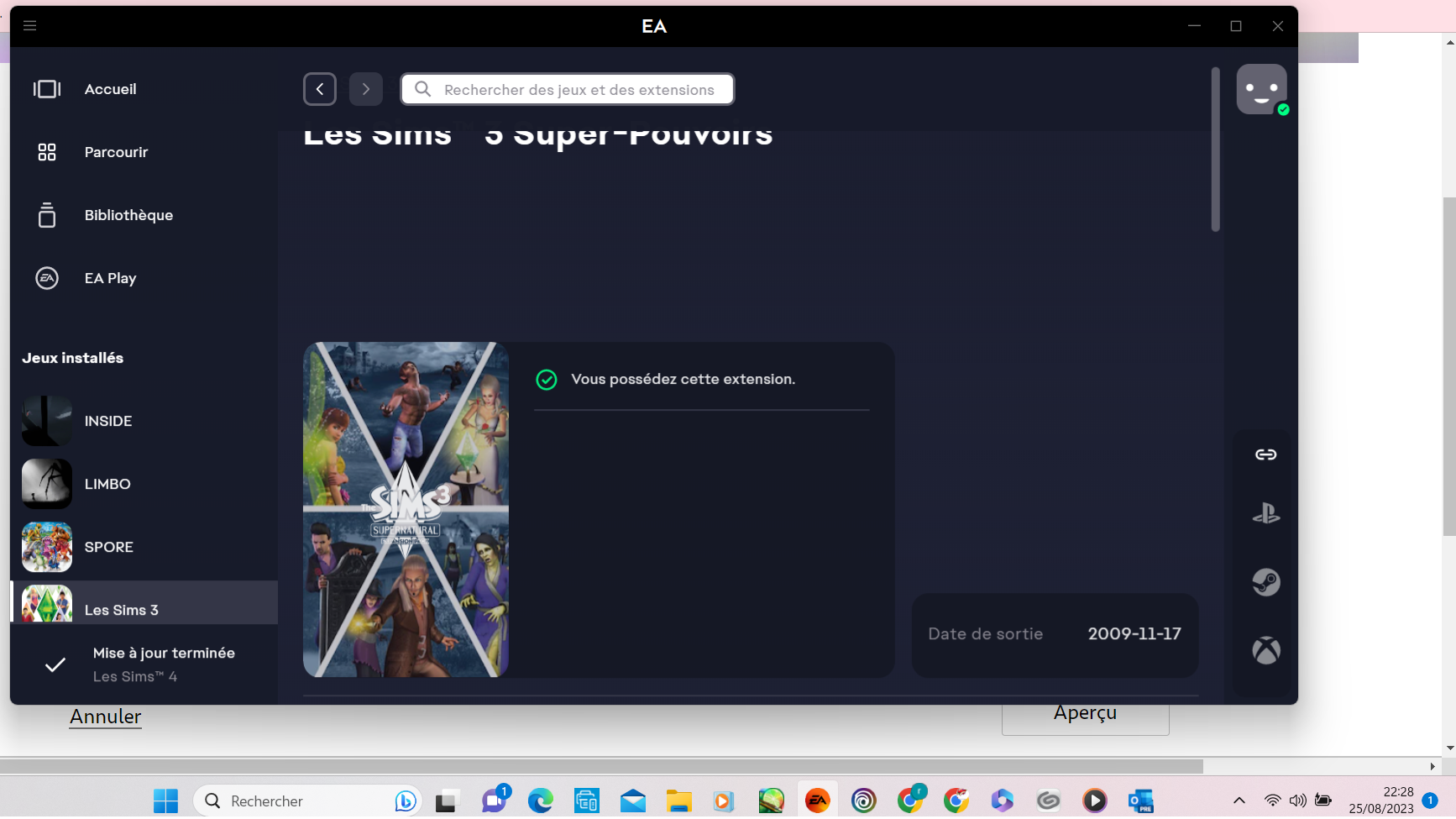Click the taskbar Rechercher search box

307,801
